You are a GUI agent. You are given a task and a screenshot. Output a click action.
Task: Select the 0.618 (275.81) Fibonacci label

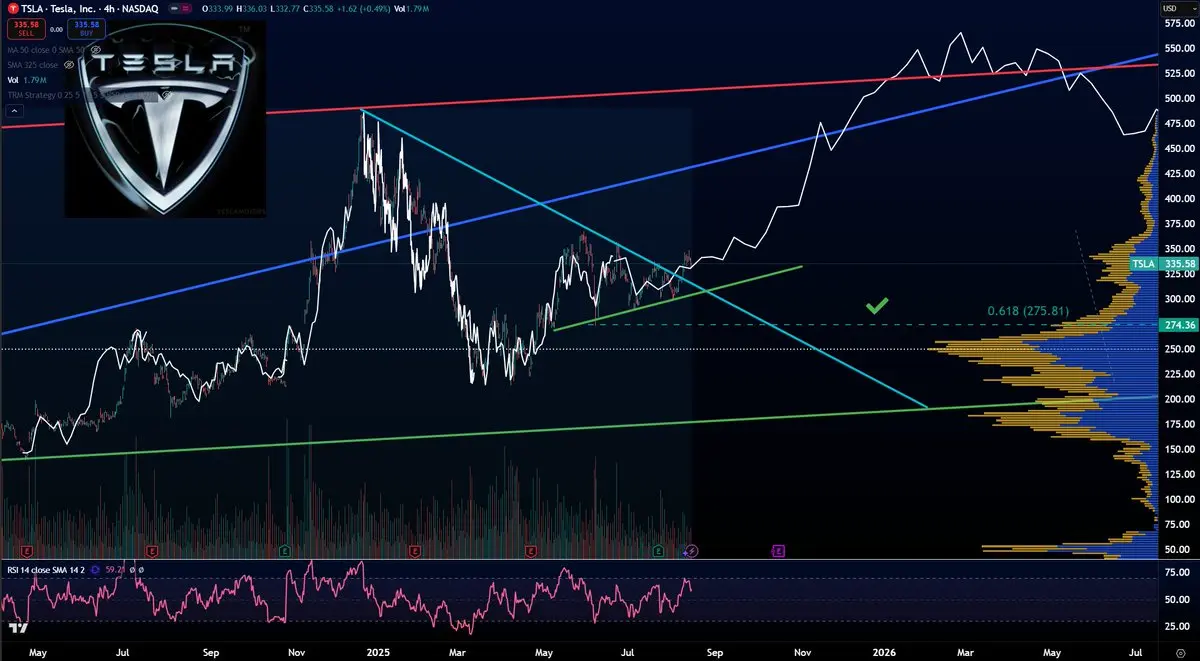pos(1028,311)
